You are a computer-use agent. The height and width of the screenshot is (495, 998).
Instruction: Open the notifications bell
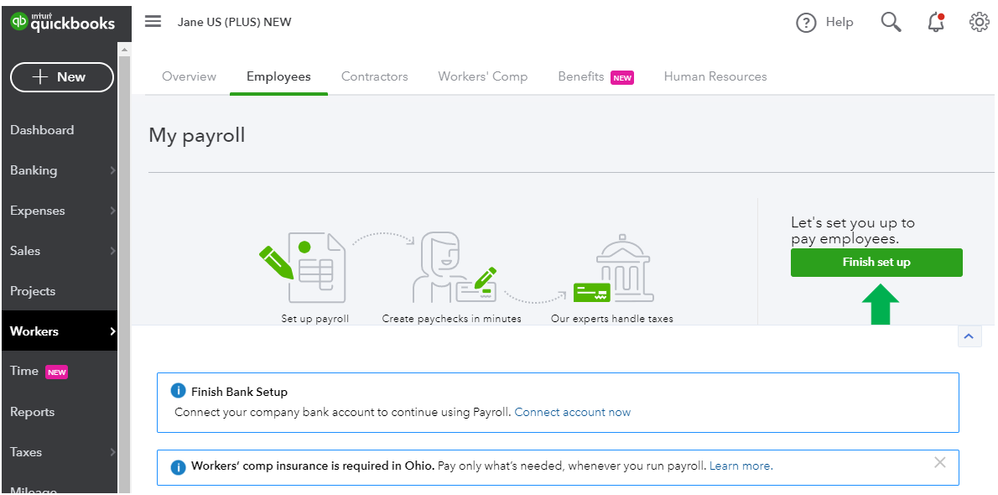click(936, 22)
